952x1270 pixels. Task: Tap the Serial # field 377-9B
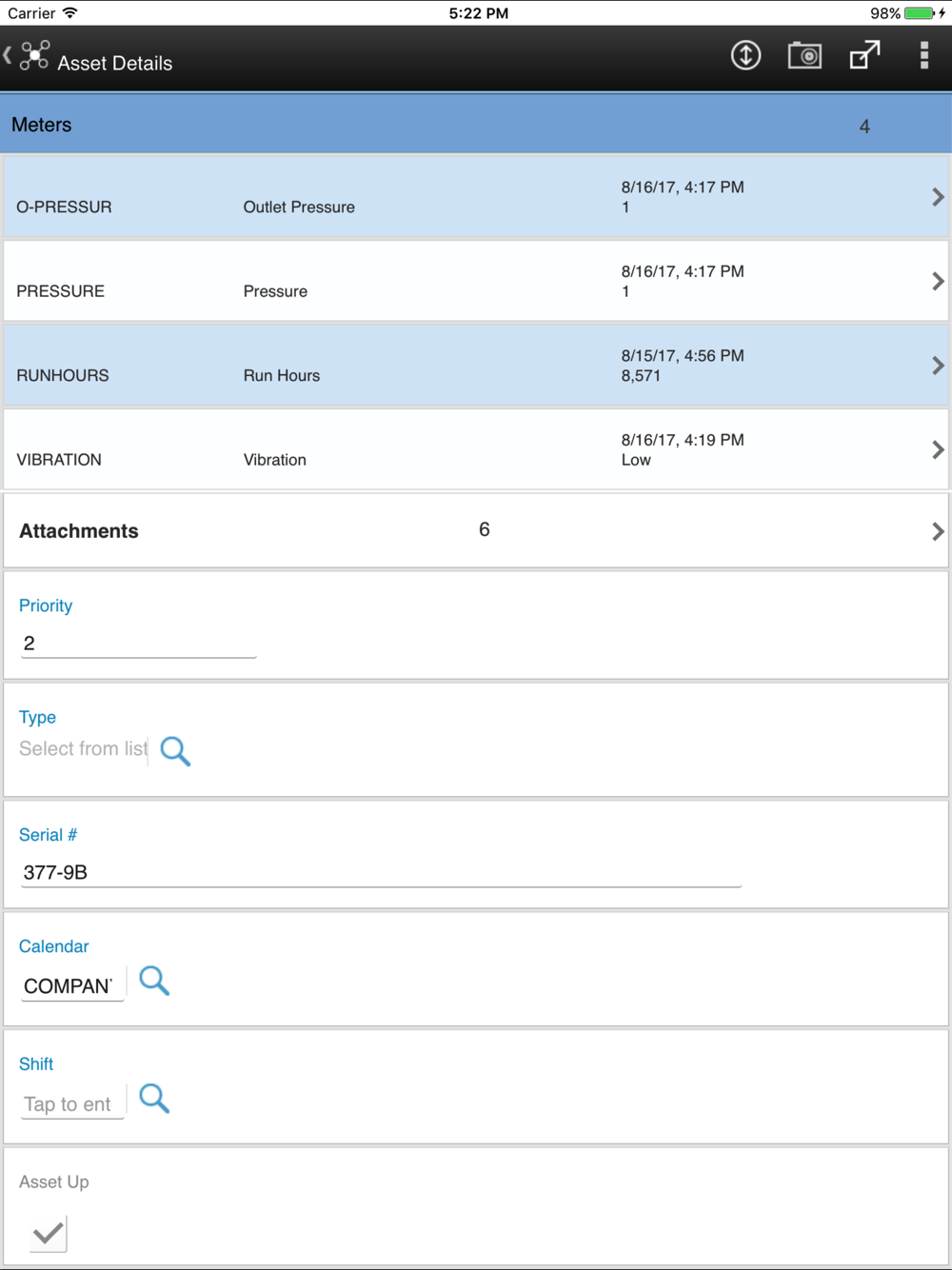381,873
